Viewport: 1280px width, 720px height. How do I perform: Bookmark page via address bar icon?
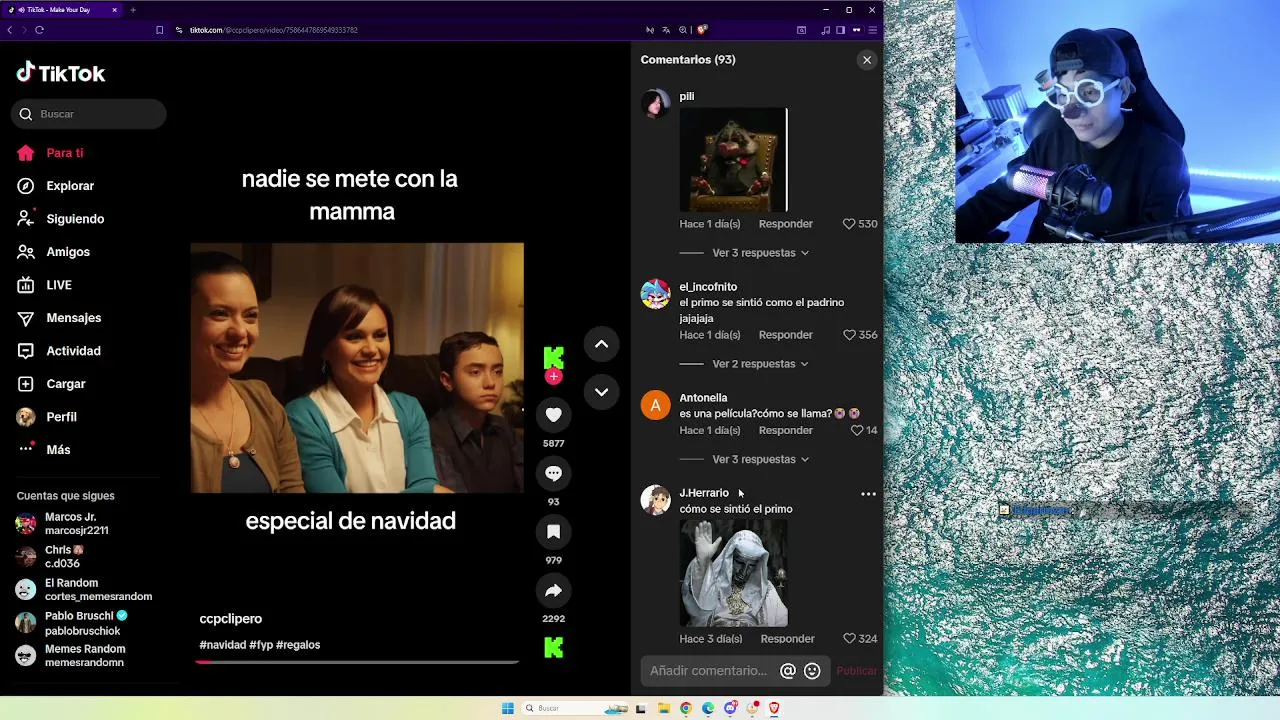coord(159,30)
